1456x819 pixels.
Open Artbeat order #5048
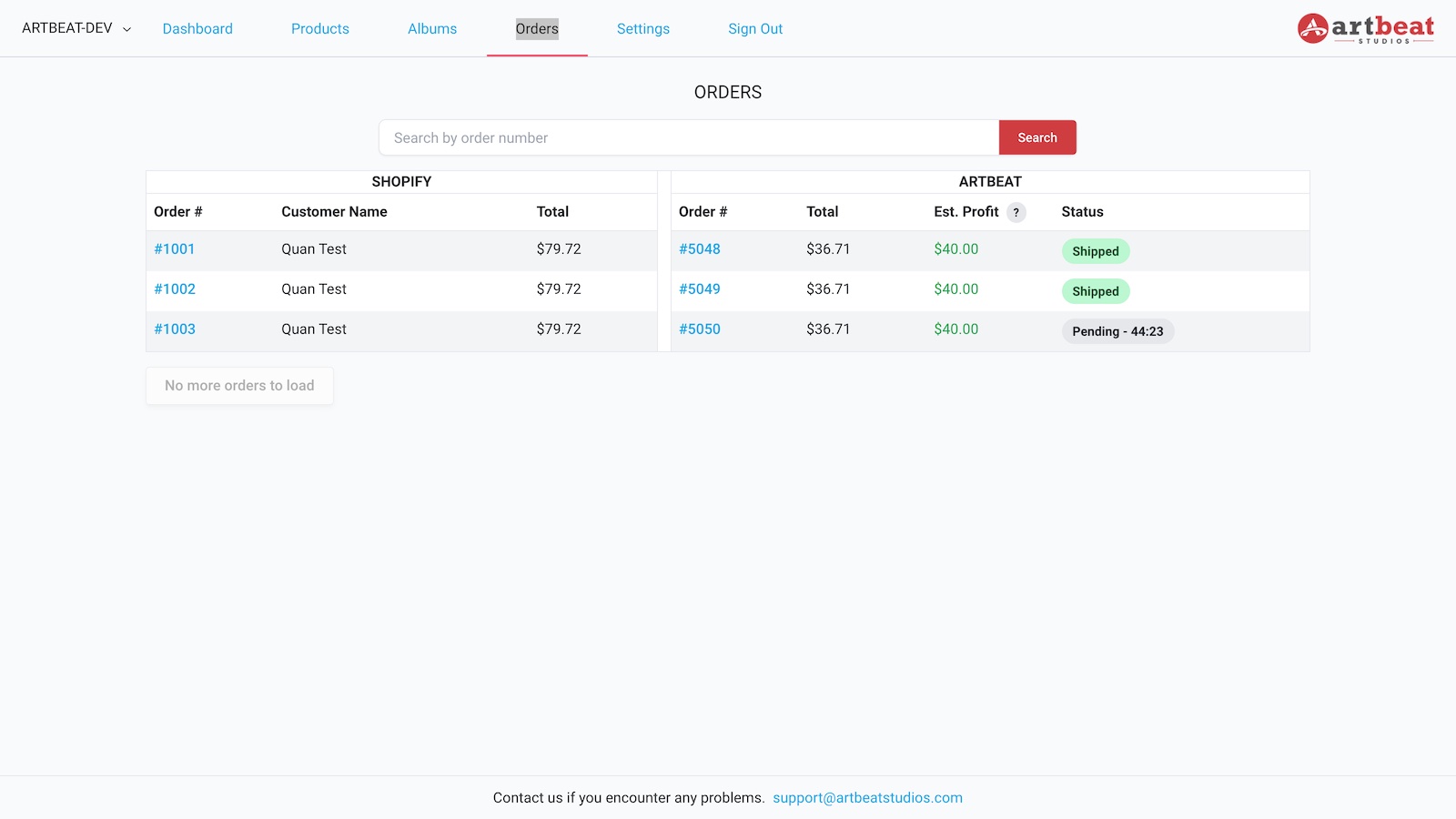pyautogui.click(x=700, y=248)
